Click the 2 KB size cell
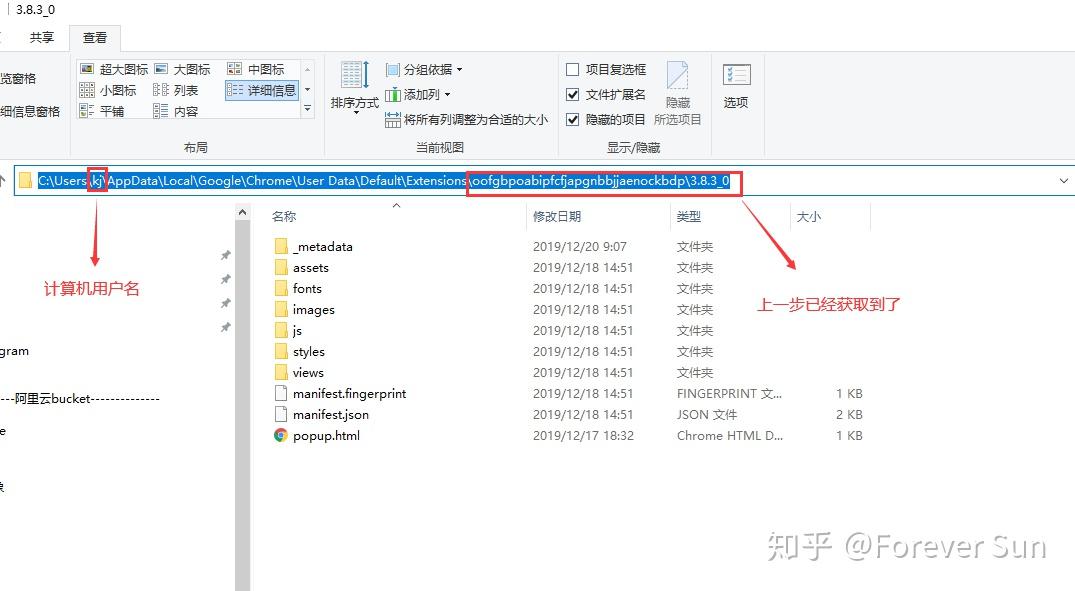1075x591 pixels. tap(849, 414)
